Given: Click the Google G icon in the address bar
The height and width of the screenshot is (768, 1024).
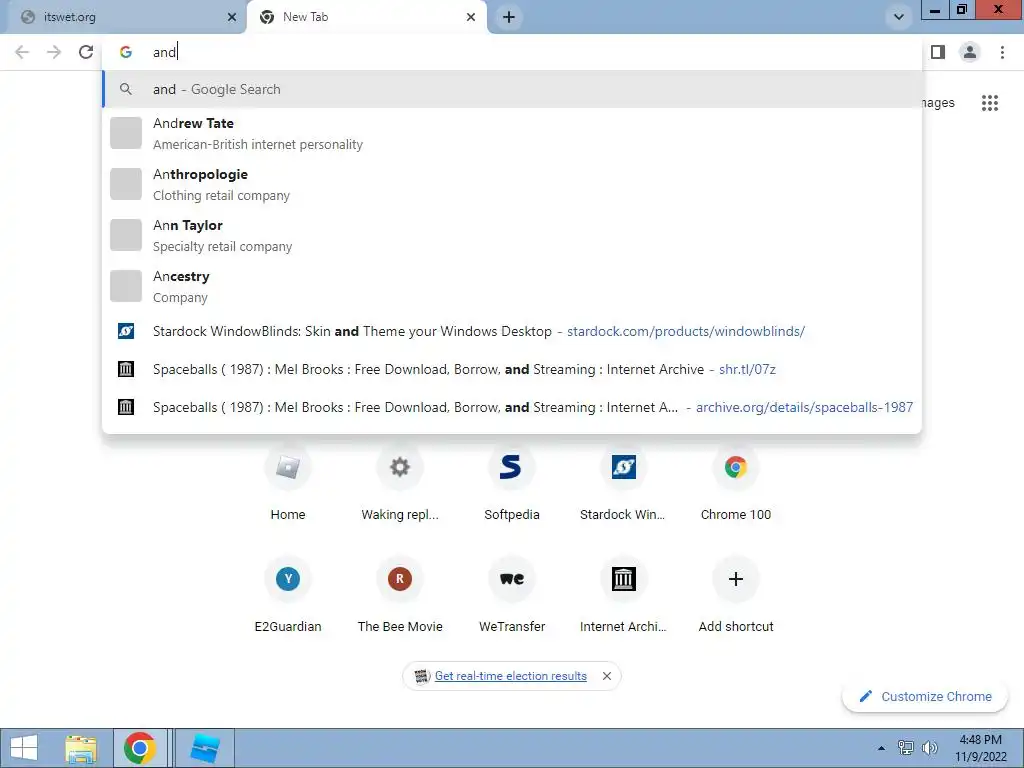Looking at the screenshot, I should click(x=126, y=52).
